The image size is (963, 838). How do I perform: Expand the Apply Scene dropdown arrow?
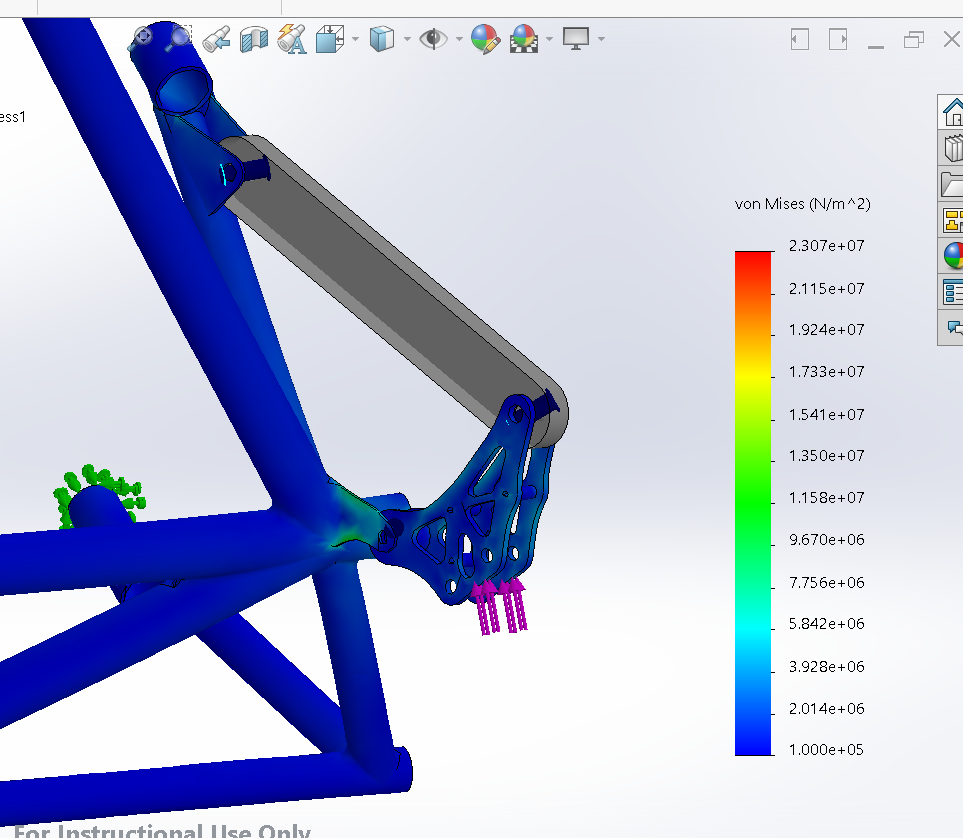(x=549, y=40)
